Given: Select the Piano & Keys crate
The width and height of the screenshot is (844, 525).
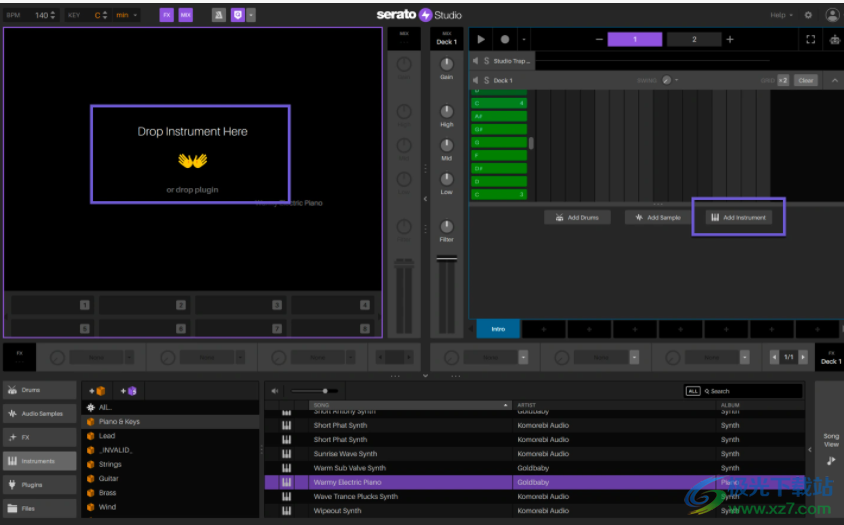Looking at the screenshot, I should [x=170, y=422].
